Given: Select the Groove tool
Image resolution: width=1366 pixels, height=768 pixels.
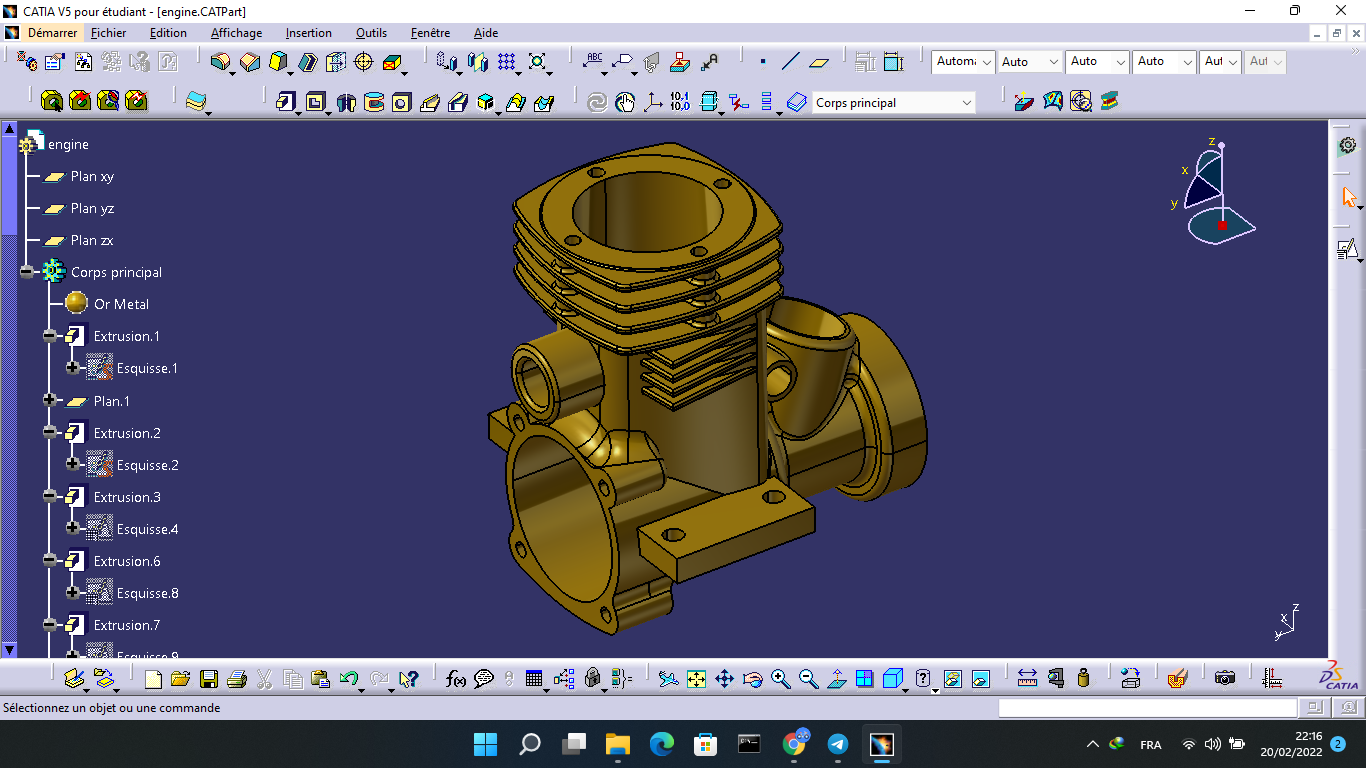Looking at the screenshot, I should [373, 102].
